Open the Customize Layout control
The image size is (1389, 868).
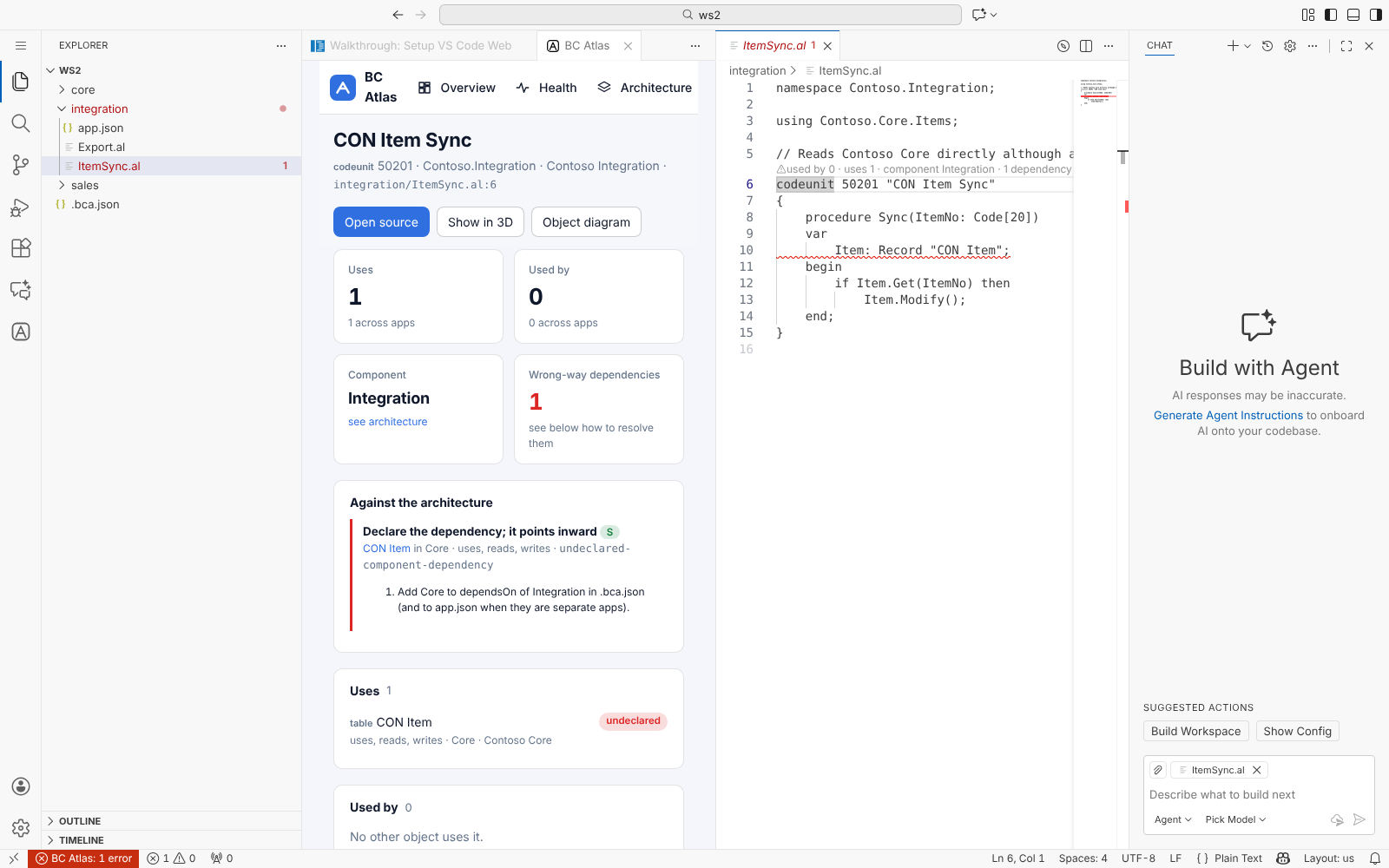tap(1308, 15)
